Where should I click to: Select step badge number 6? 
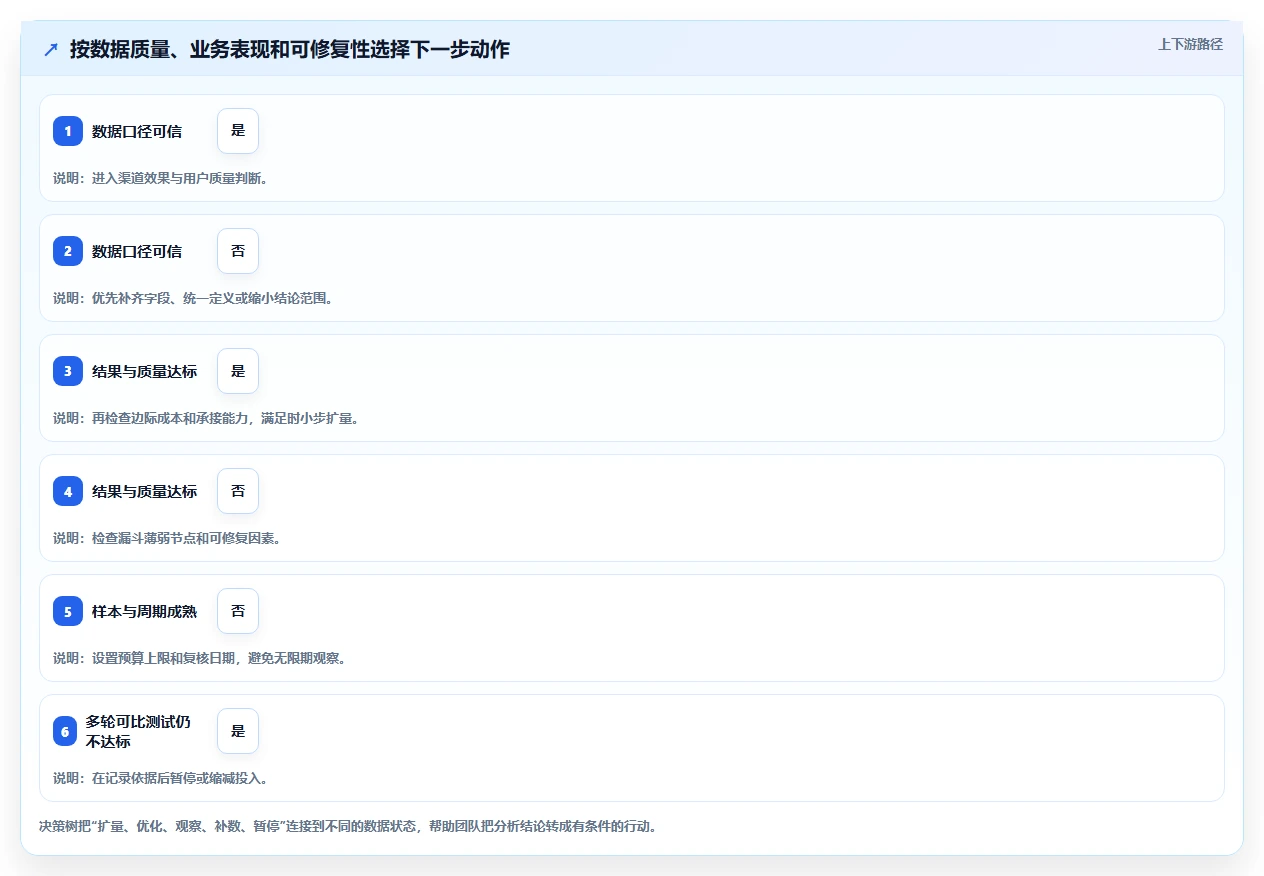[x=65, y=731]
